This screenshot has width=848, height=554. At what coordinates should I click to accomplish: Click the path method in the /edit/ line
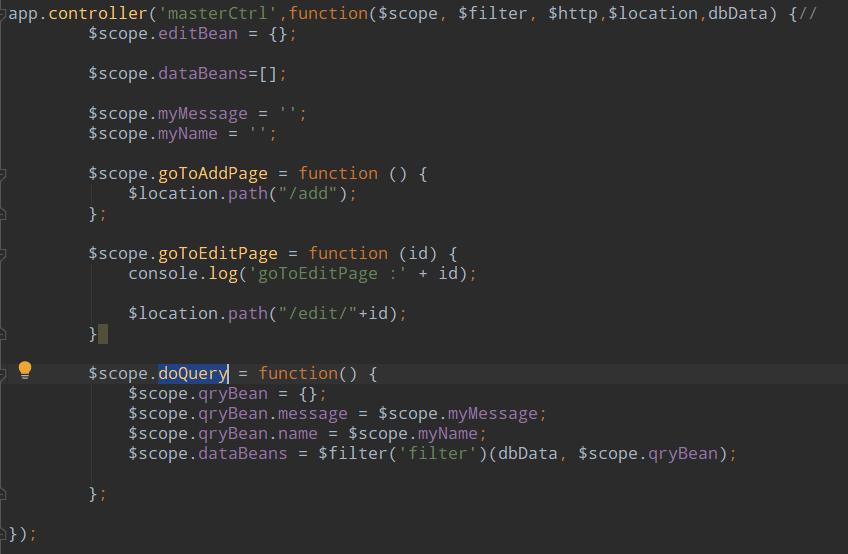(x=248, y=314)
